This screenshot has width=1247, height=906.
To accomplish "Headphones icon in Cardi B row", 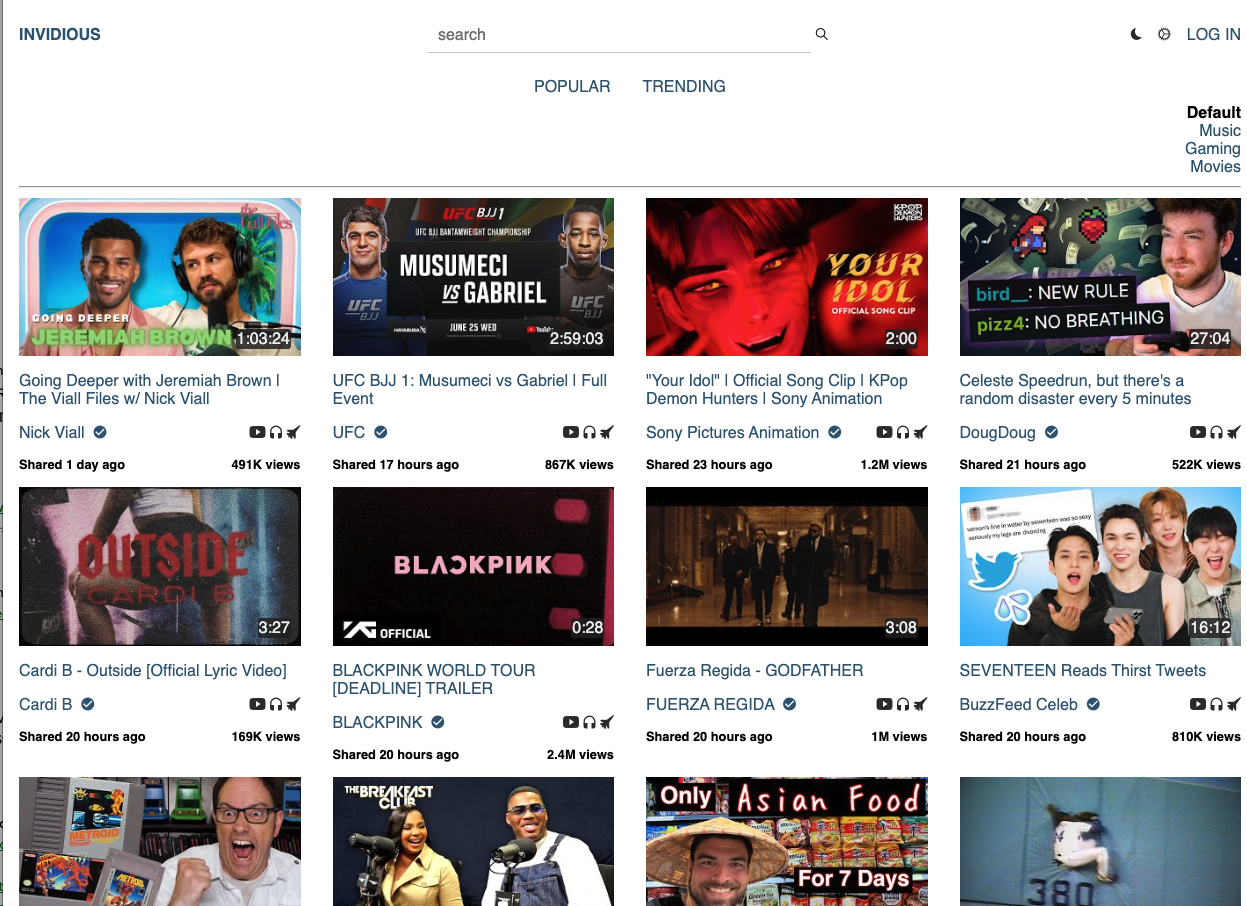I will click(x=276, y=704).
